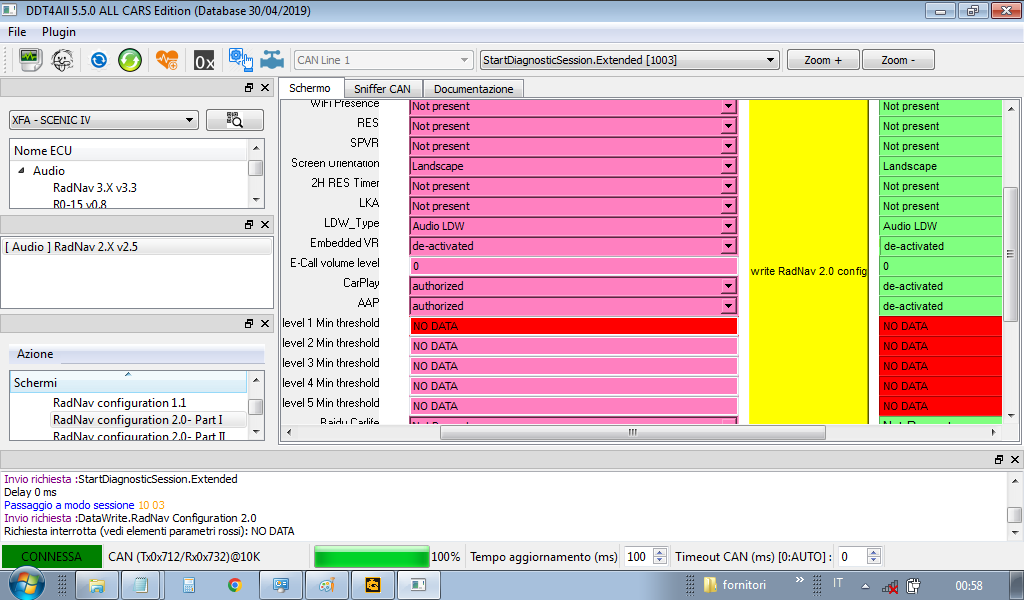Open manual command with gear-hand icon
This screenshot has width=1024, height=600.
240,60
